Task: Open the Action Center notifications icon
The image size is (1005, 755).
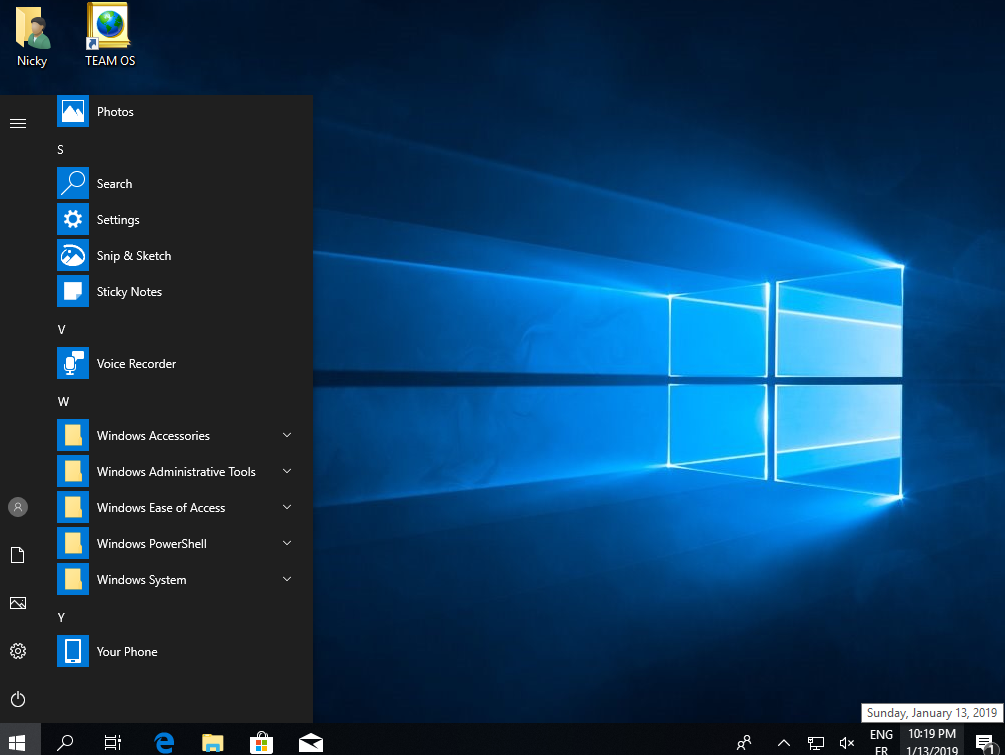Action: [985, 743]
